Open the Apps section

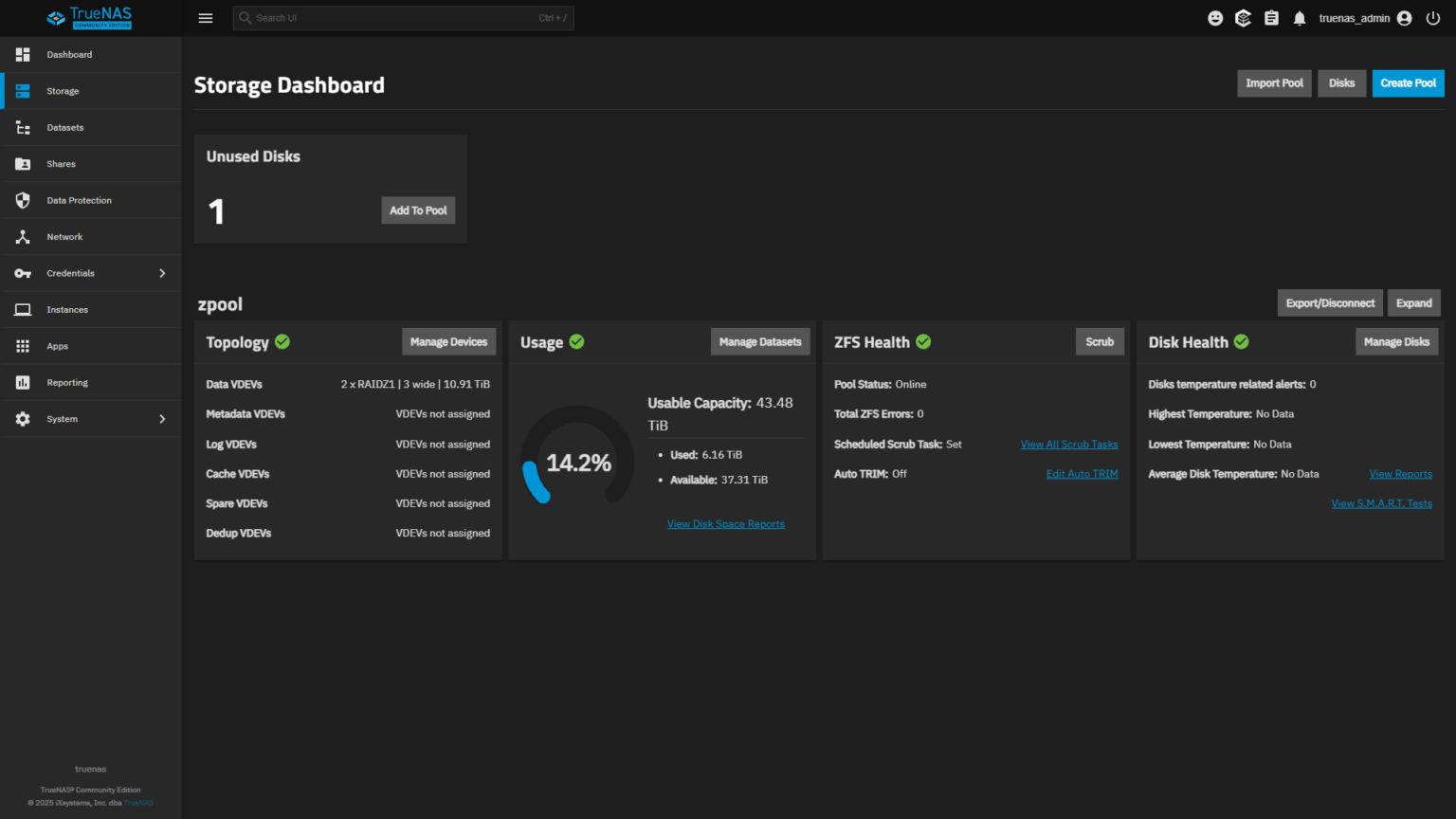pos(22,345)
